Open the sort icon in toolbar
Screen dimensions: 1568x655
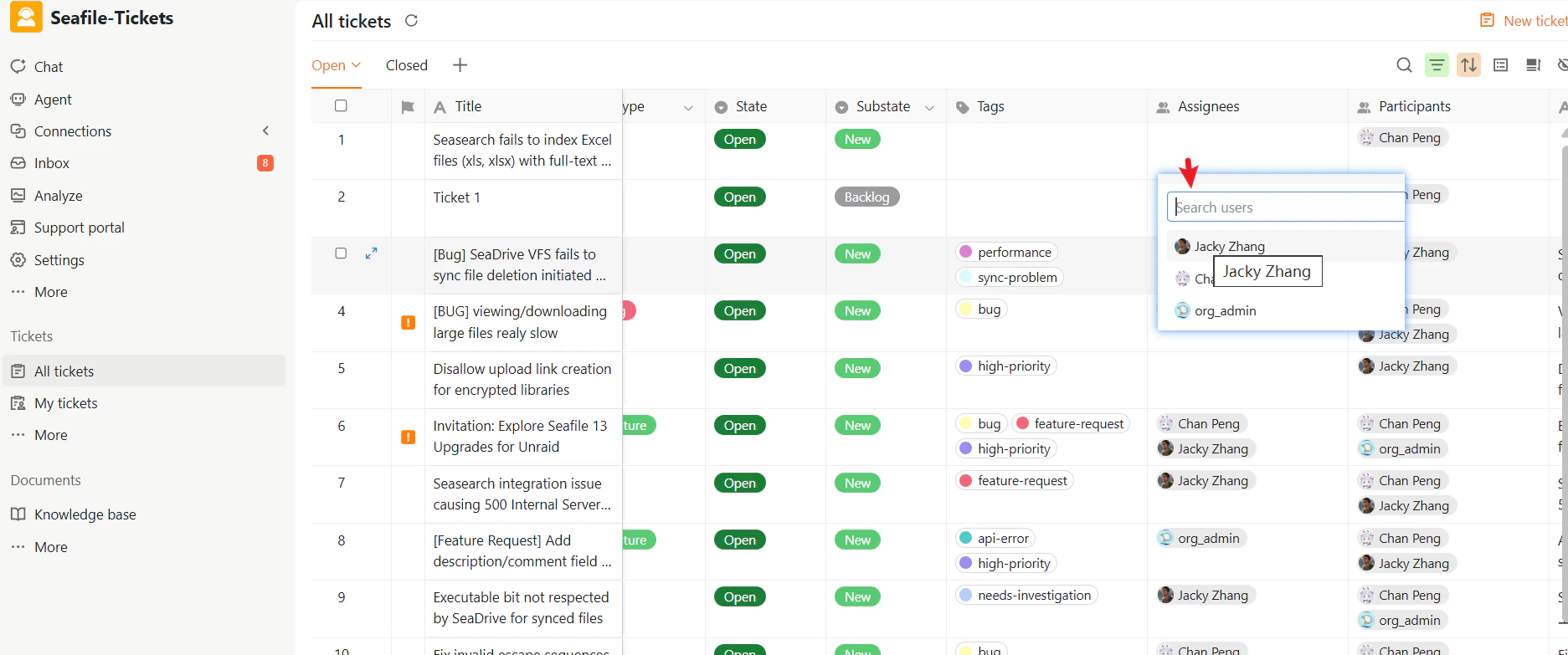(1468, 65)
